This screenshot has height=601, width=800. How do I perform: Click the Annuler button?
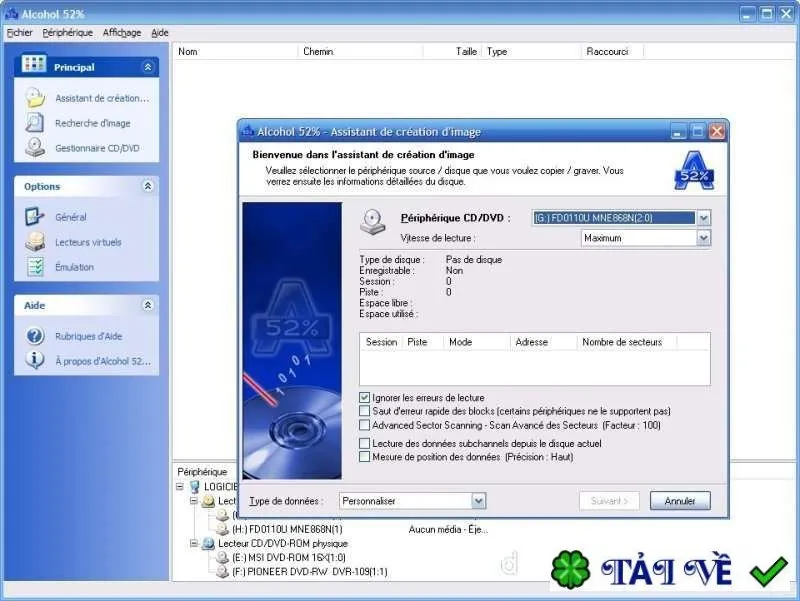click(680, 501)
